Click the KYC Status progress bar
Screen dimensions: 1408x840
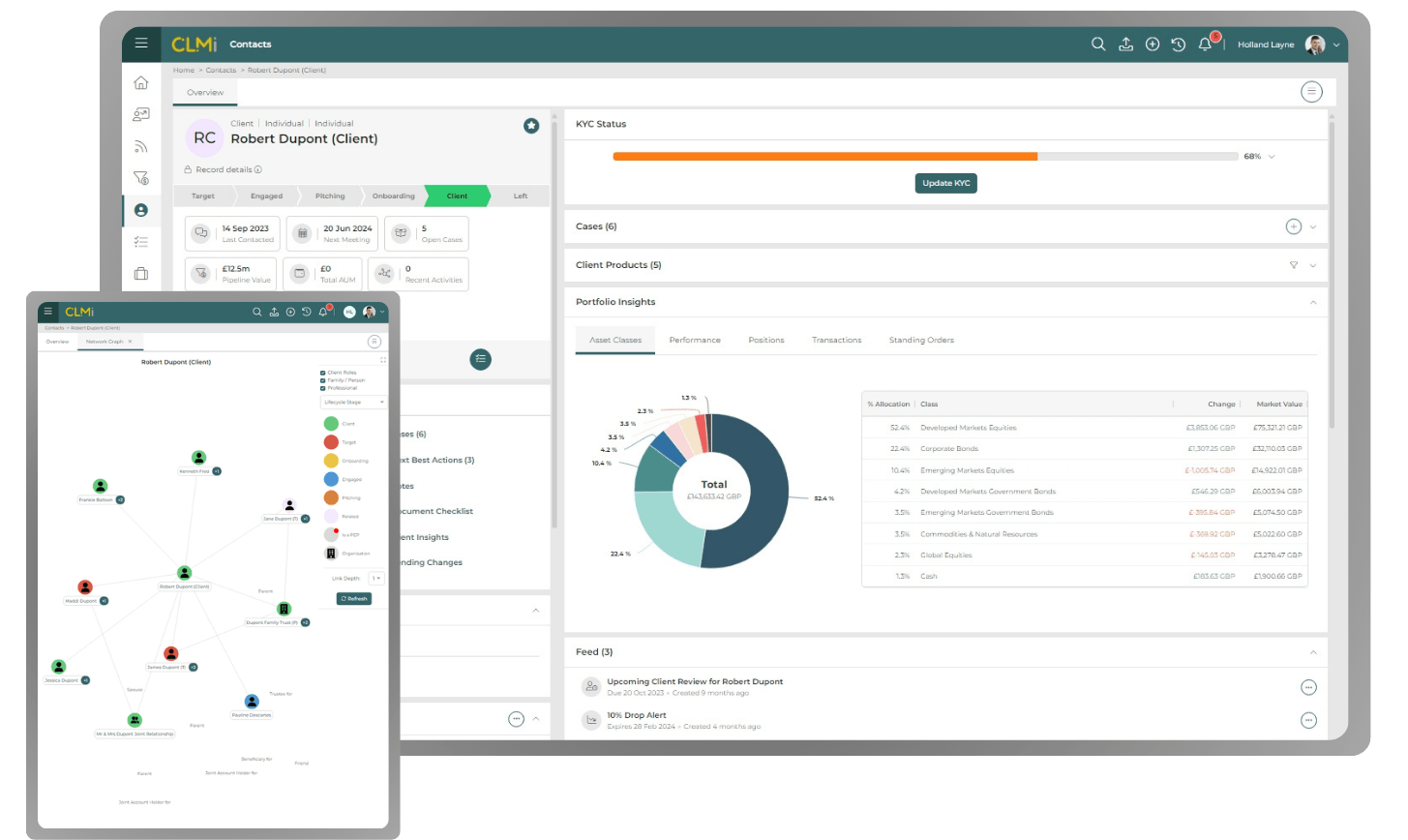point(919,156)
